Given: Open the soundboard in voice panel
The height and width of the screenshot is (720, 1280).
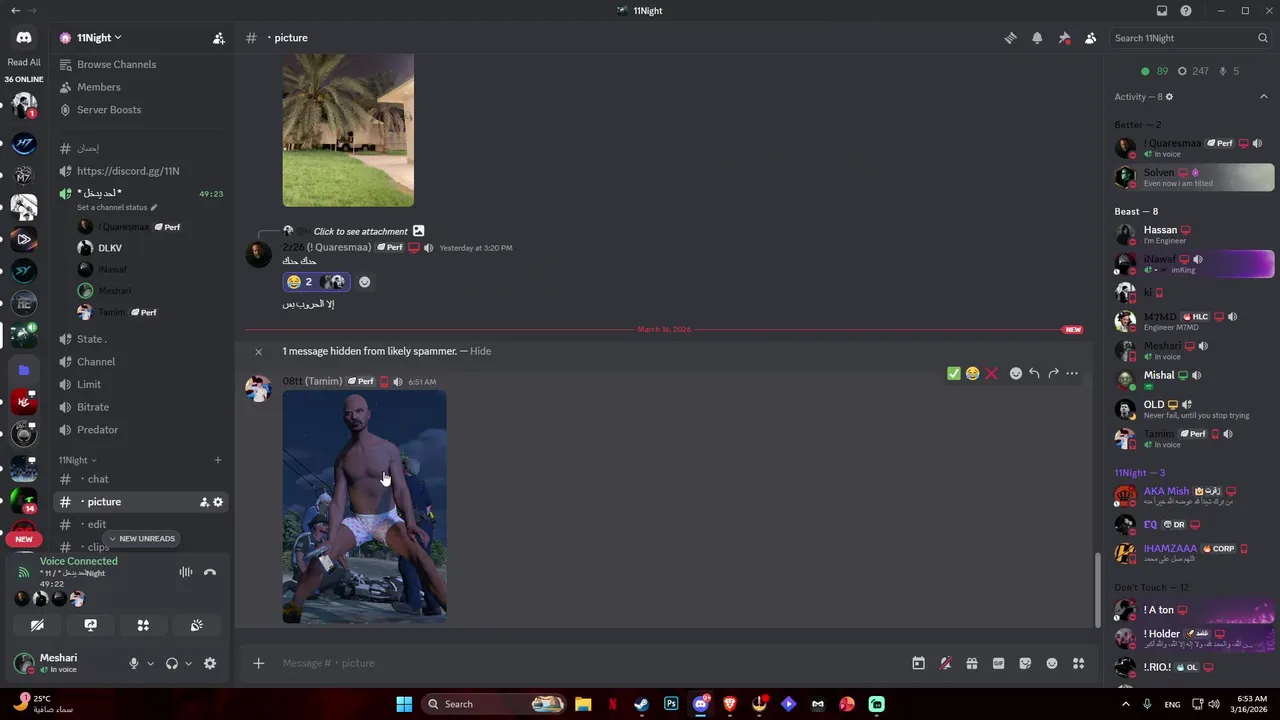Looking at the screenshot, I should [197, 625].
